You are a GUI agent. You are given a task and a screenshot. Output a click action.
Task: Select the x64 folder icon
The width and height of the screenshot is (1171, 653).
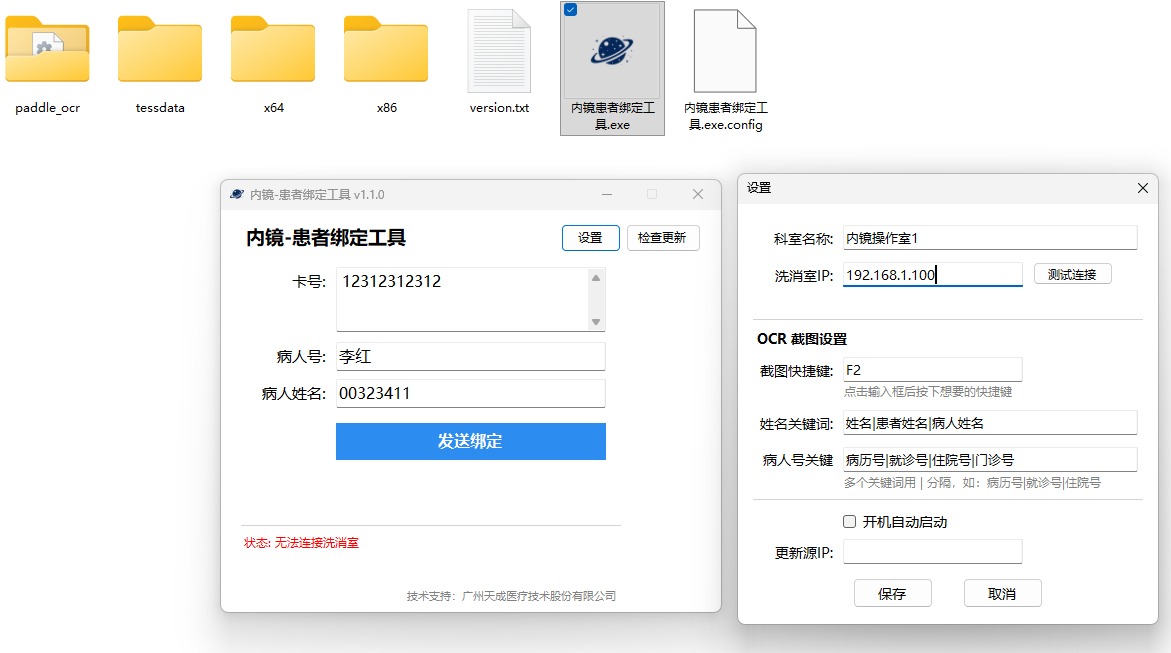click(273, 49)
